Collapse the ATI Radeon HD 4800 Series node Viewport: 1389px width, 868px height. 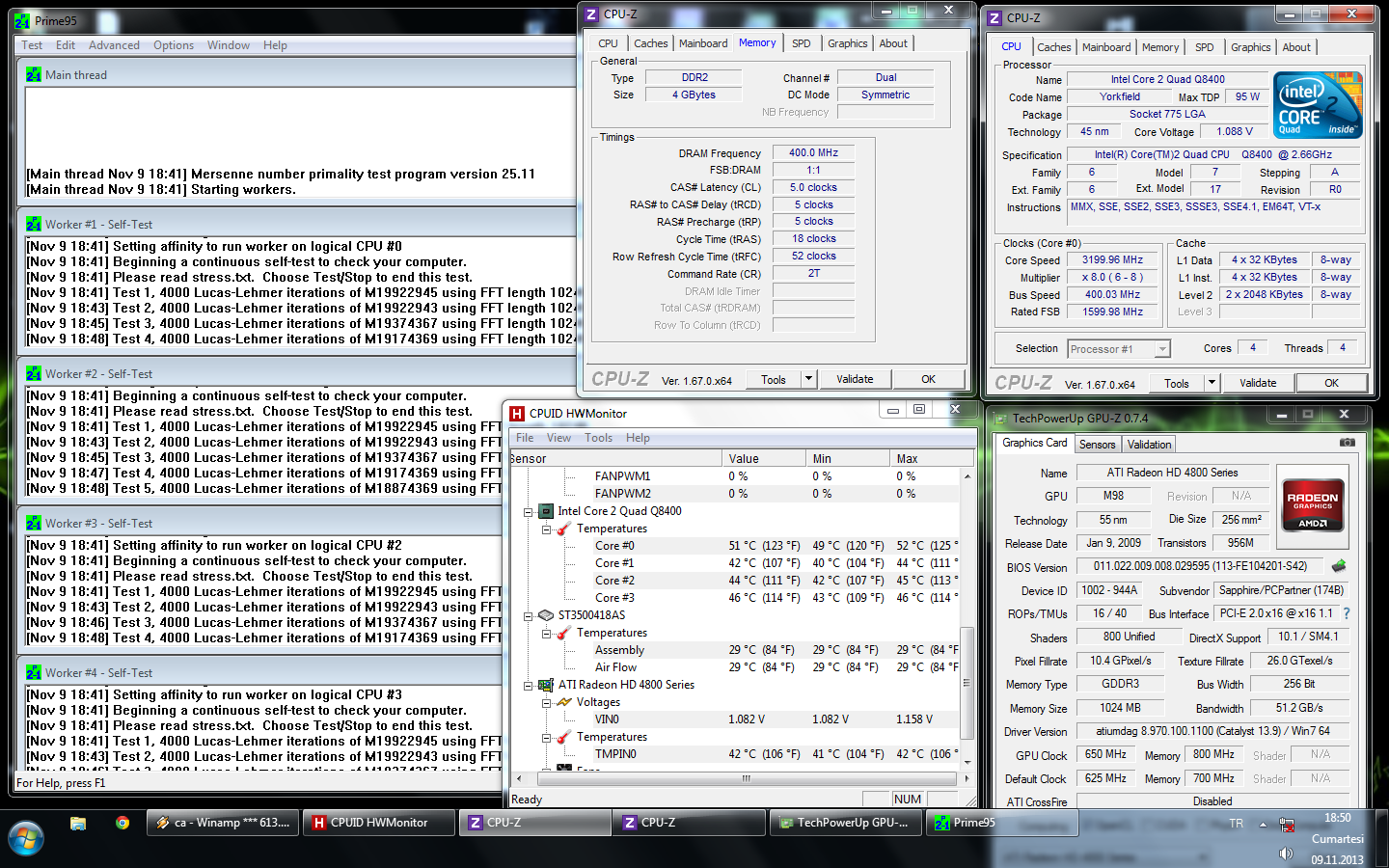[x=529, y=686]
